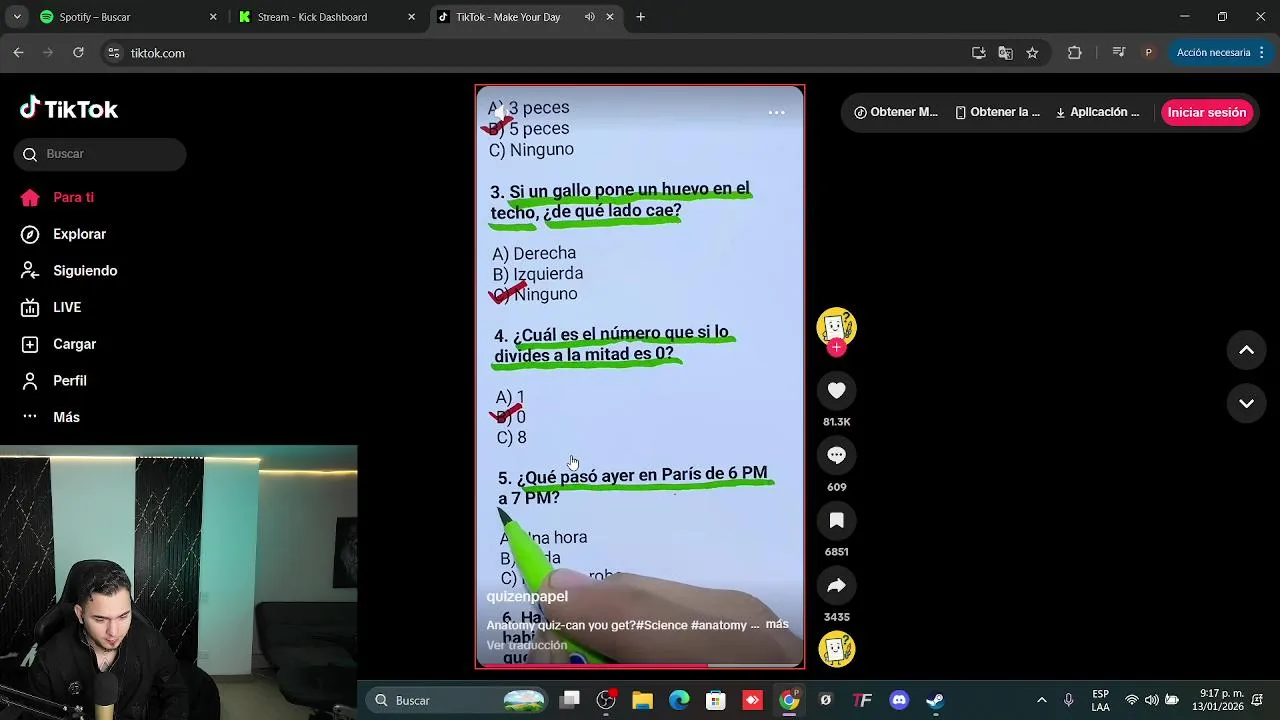Viewport: 1280px width, 720px height.
Task: Open the tab search dropdown arrow
Action: [16, 17]
